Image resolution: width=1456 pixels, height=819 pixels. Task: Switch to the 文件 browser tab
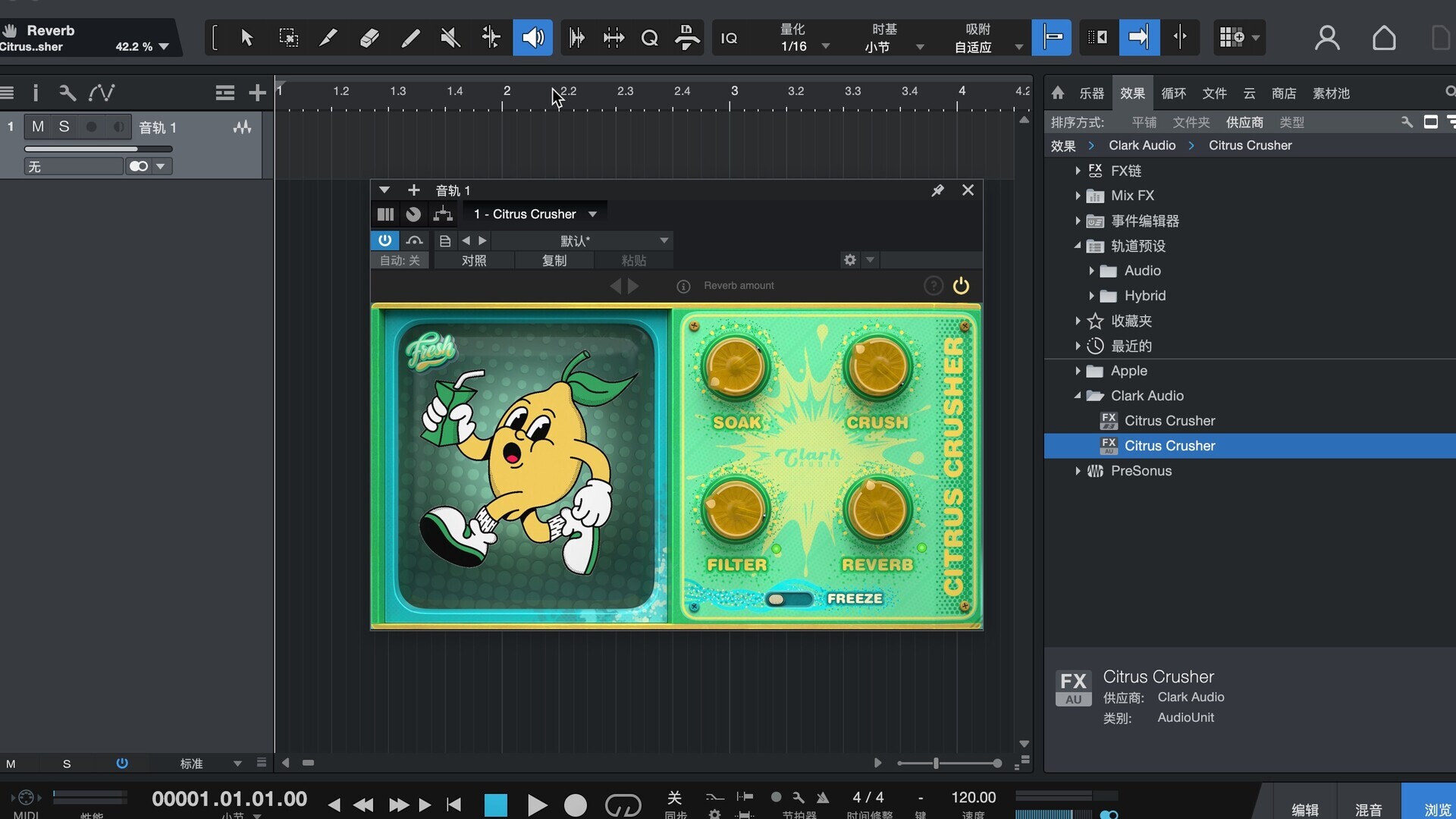1215,93
